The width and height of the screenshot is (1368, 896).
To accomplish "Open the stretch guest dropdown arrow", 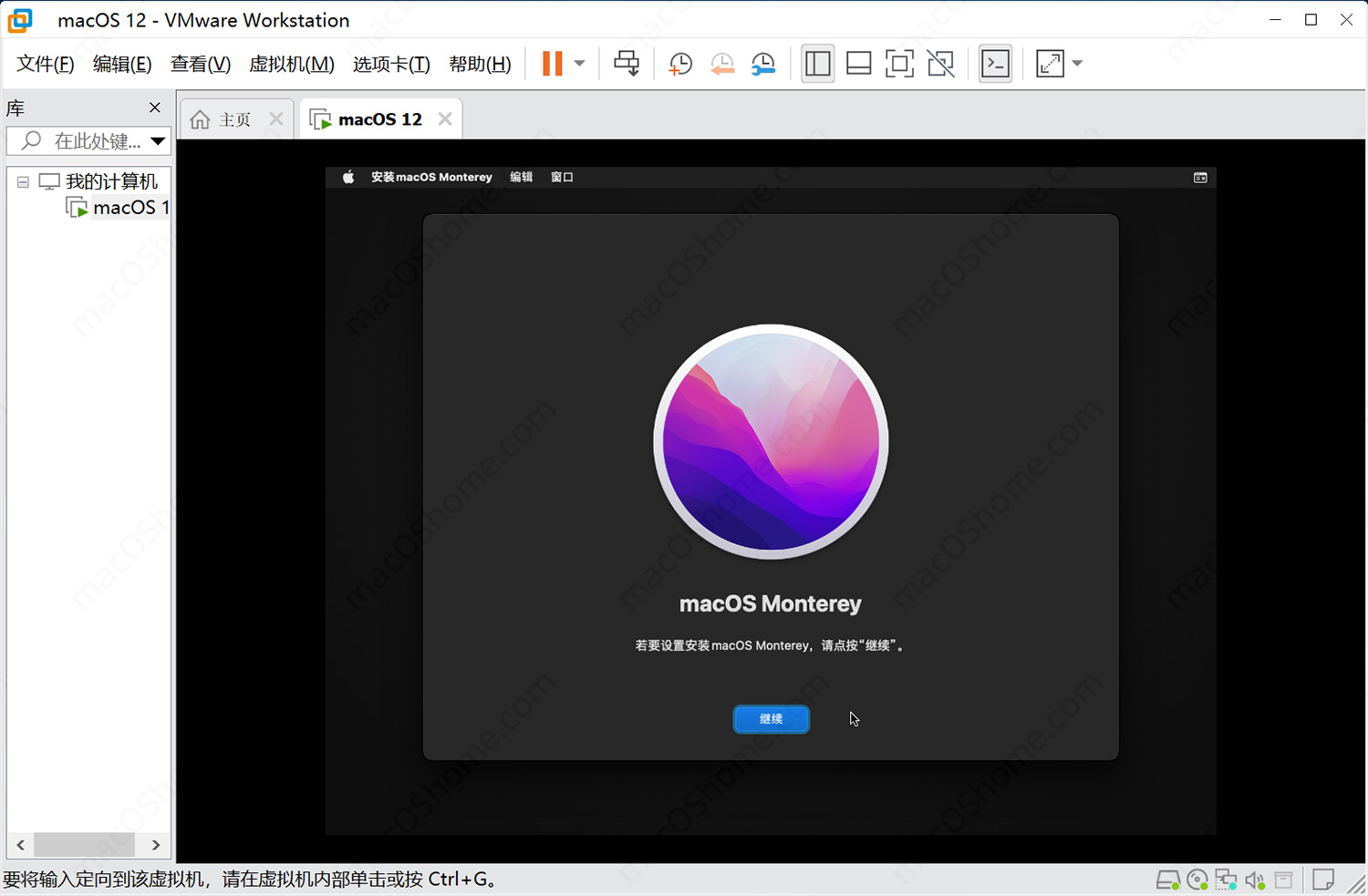I will (x=1077, y=64).
